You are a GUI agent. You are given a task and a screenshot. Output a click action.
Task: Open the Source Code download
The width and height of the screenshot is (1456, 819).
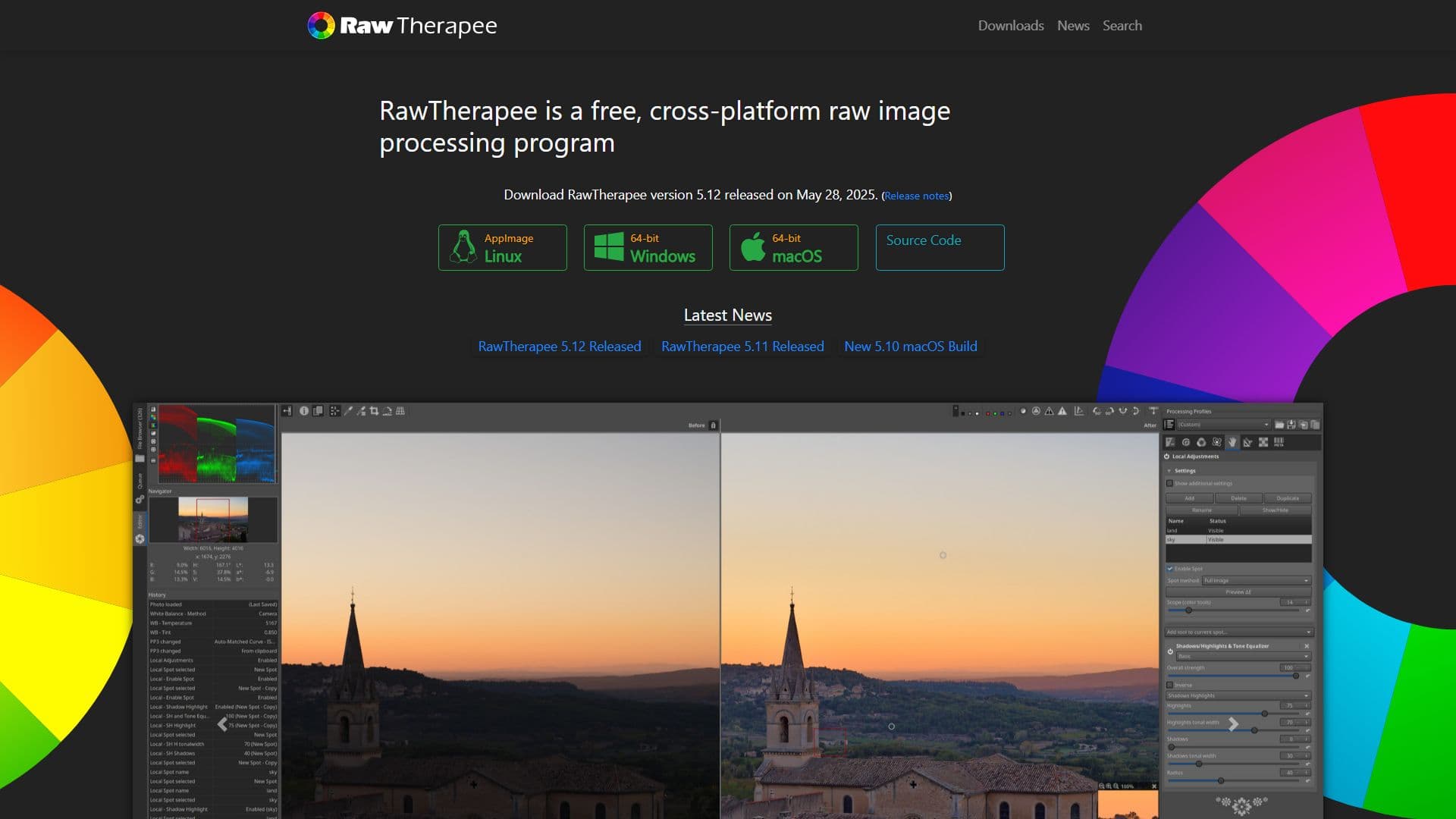click(940, 247)
